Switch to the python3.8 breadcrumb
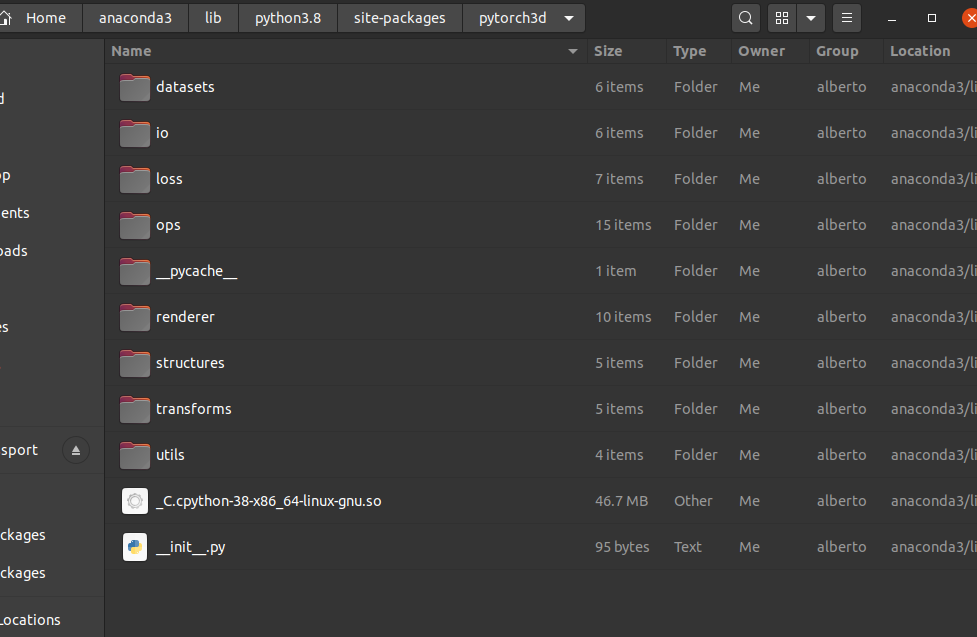Screen dimensions: 977x637 287,17
